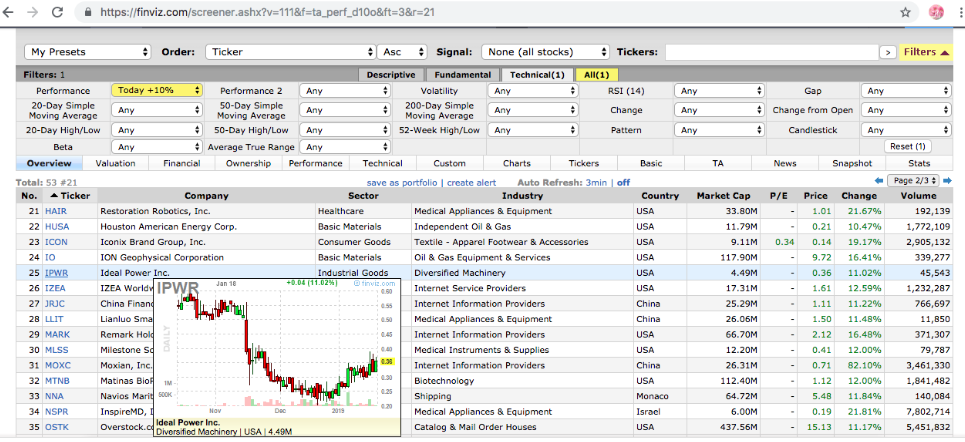The image size is (965, 442).
Task: Sort by Market Cap column header
Action: 723,196
